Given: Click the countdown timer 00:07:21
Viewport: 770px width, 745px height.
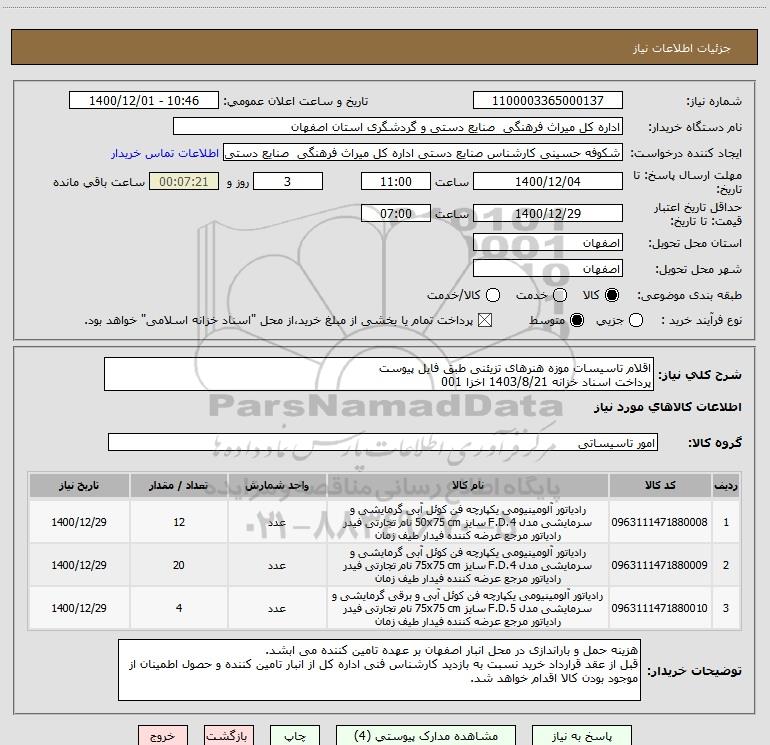Looking at the screenshot, I should coord(184,181).
